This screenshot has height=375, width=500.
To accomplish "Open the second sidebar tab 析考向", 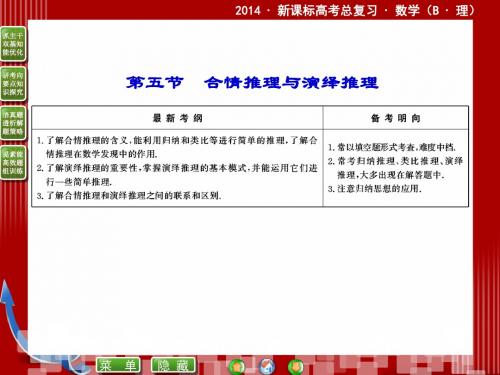I will pyautogui.click(x=13, y=84).
